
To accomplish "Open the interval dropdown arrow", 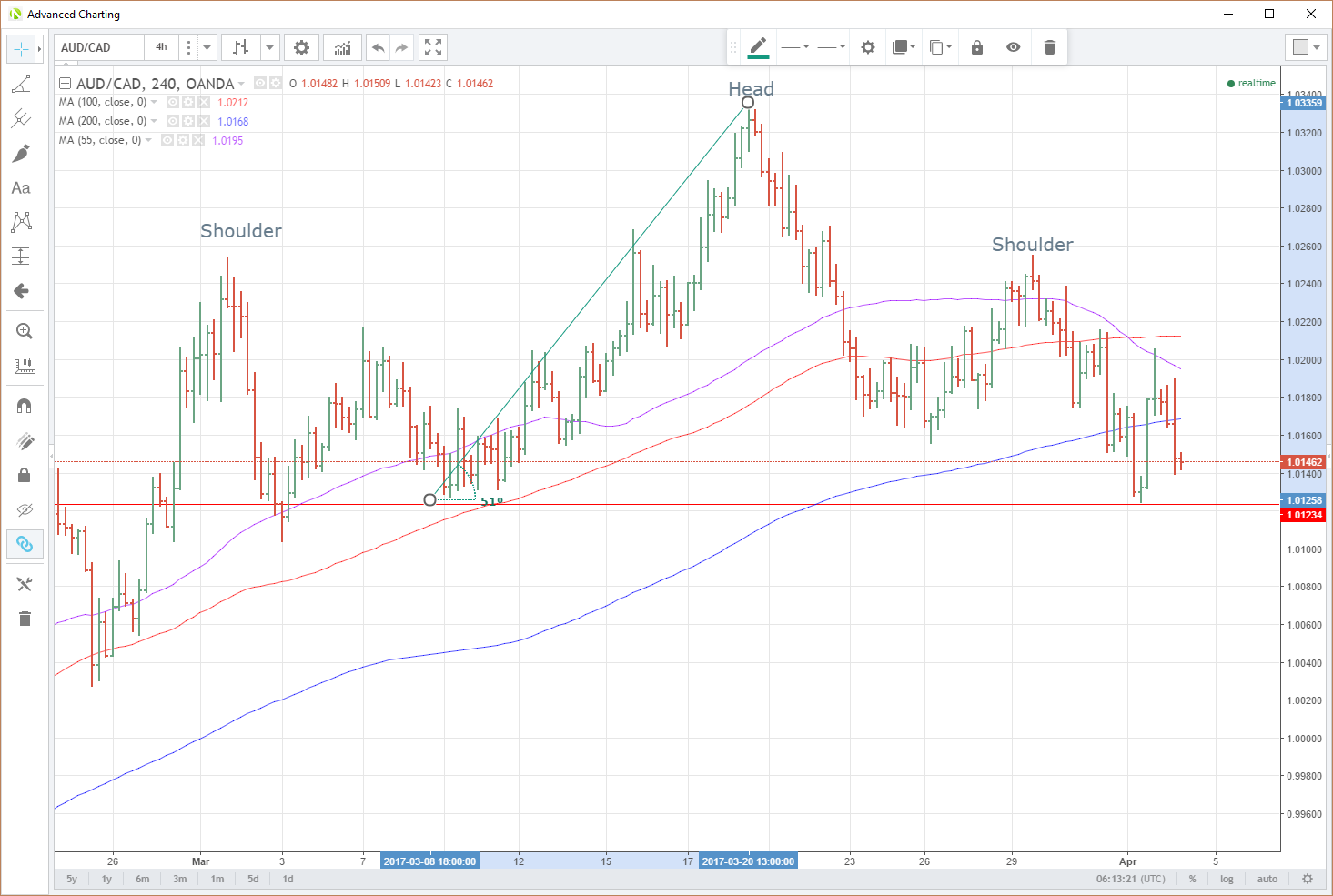I will pos(207,47).
